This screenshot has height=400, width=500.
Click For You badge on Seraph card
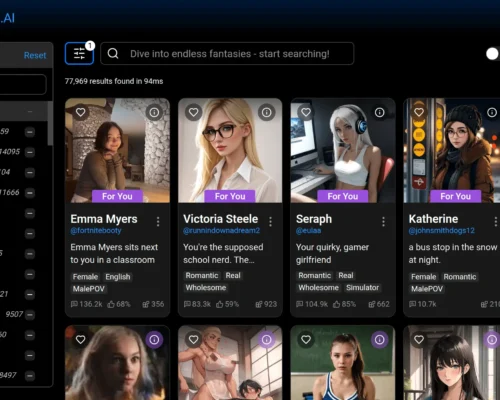pos(343,196)
